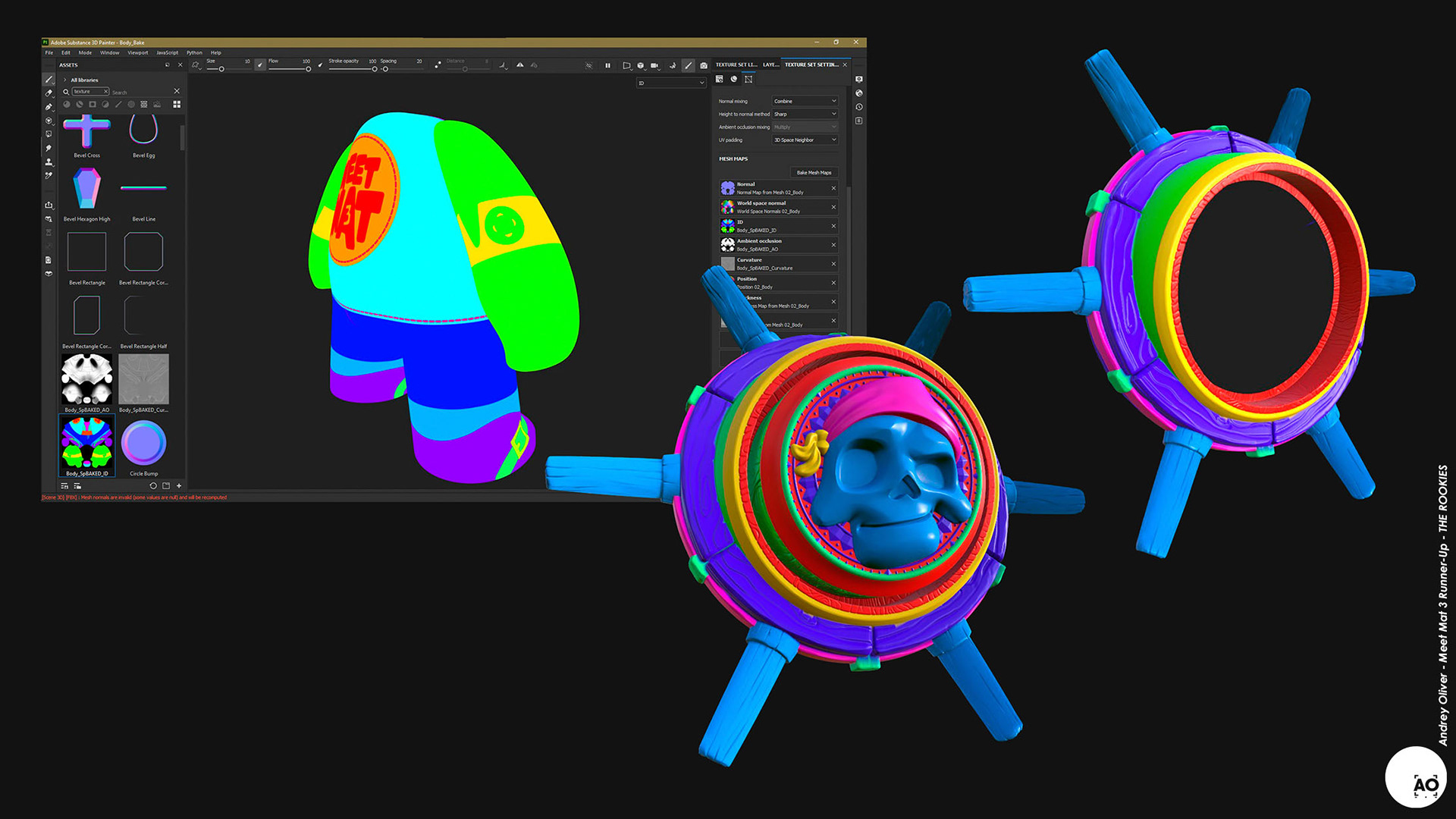1456x819 pixels.
Task: Filter assets by alphas square icon
Action: pos(93,105)
